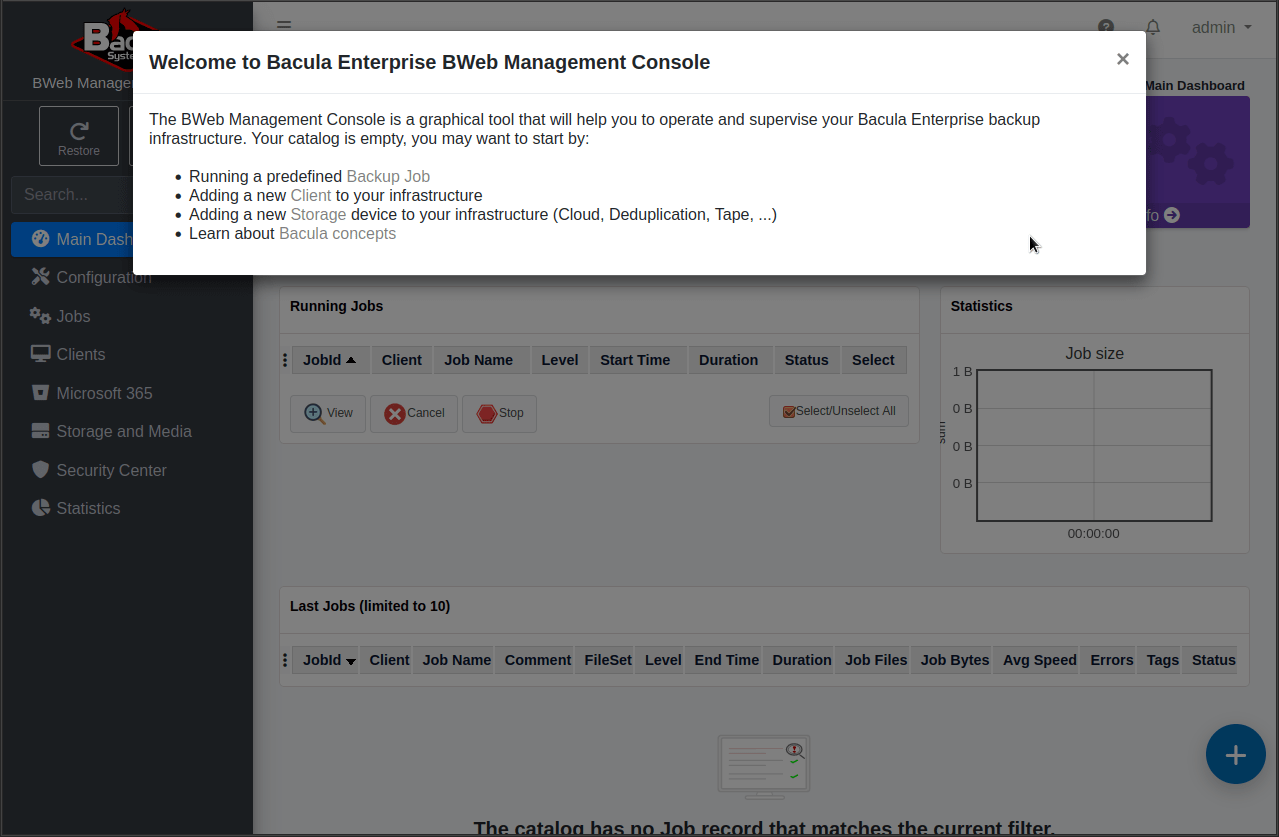This screenshot has height=837, width=1279.
Task: Focus the sidebar Search field
Action: click(72, 195)
